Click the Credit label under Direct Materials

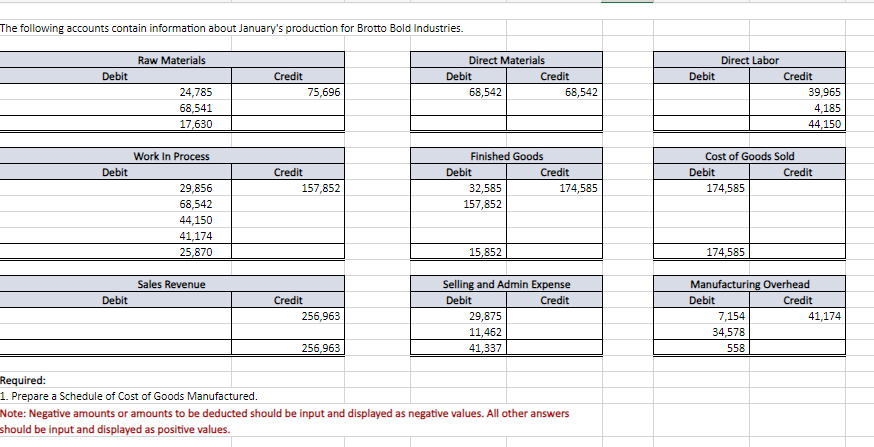[555, 76]
